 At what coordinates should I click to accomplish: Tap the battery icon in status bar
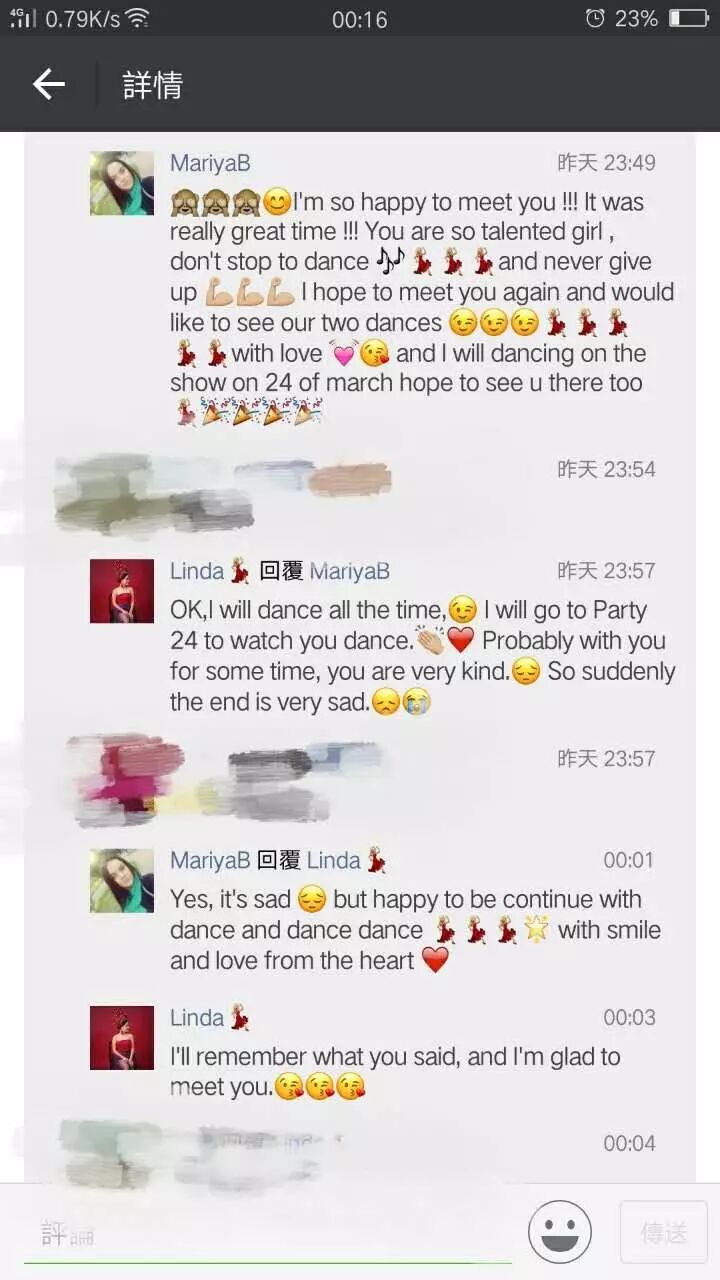point(688,18)
